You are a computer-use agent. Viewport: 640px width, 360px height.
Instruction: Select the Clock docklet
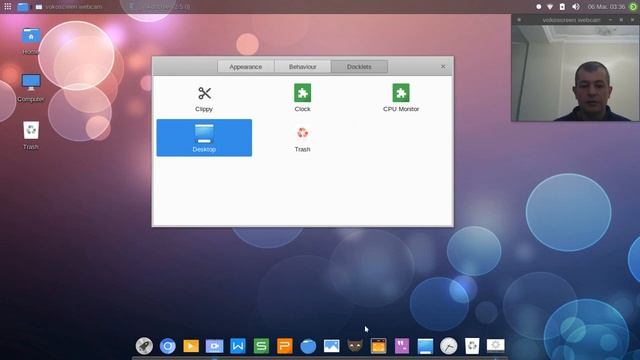[x=302, y=98]
